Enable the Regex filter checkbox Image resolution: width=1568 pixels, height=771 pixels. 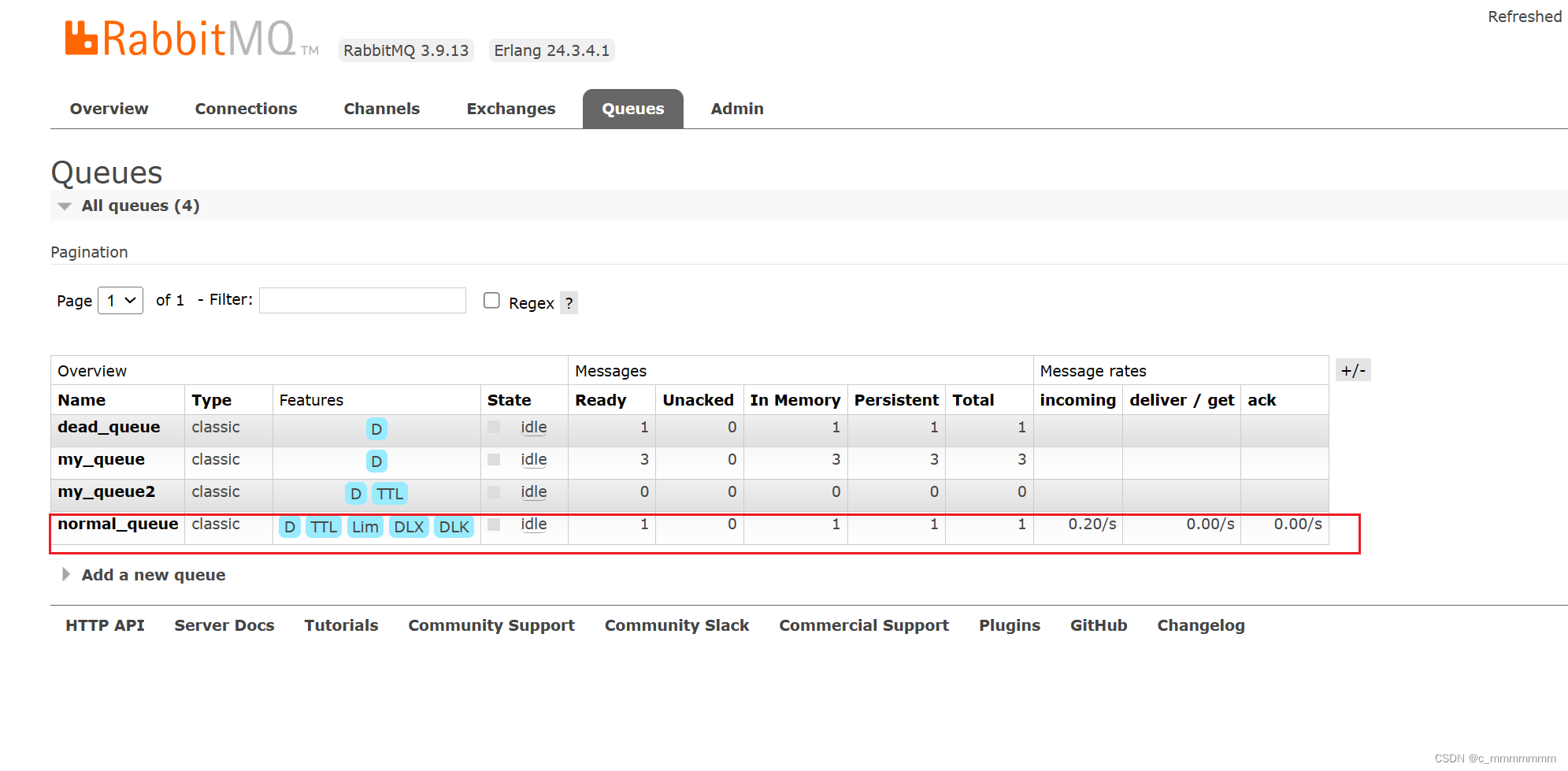point(491,300)
